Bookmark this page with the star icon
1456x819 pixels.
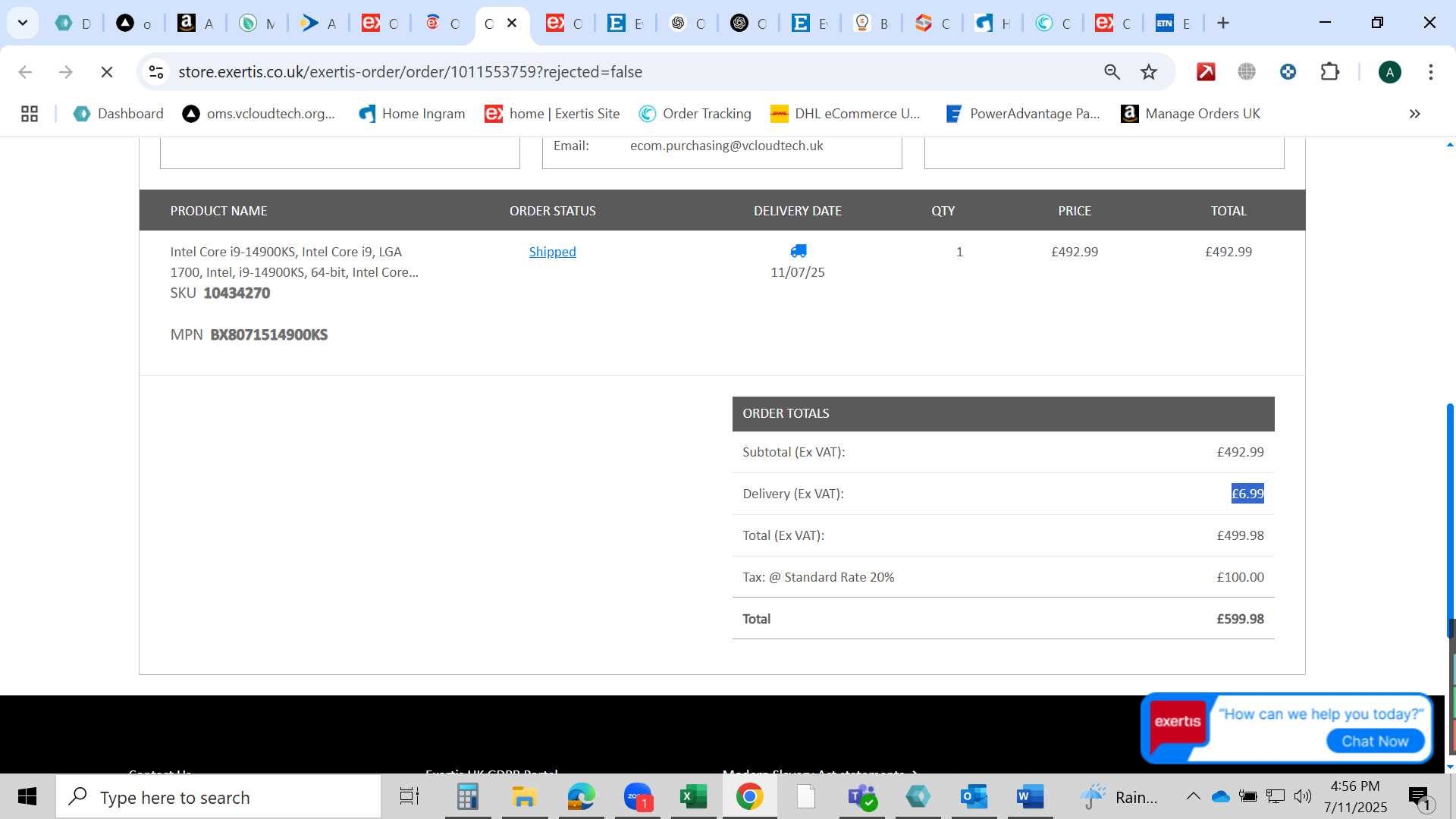tap(1149, 72)
